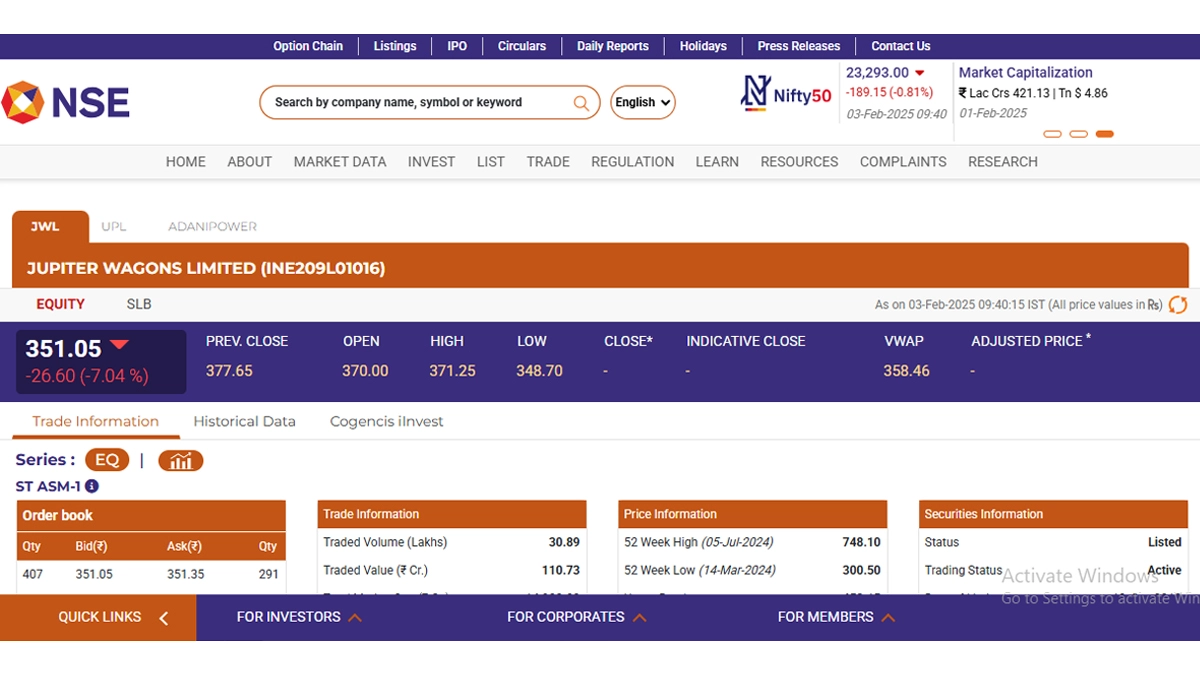
Task: Open the English language dropdown
Action: coord(643,102)
